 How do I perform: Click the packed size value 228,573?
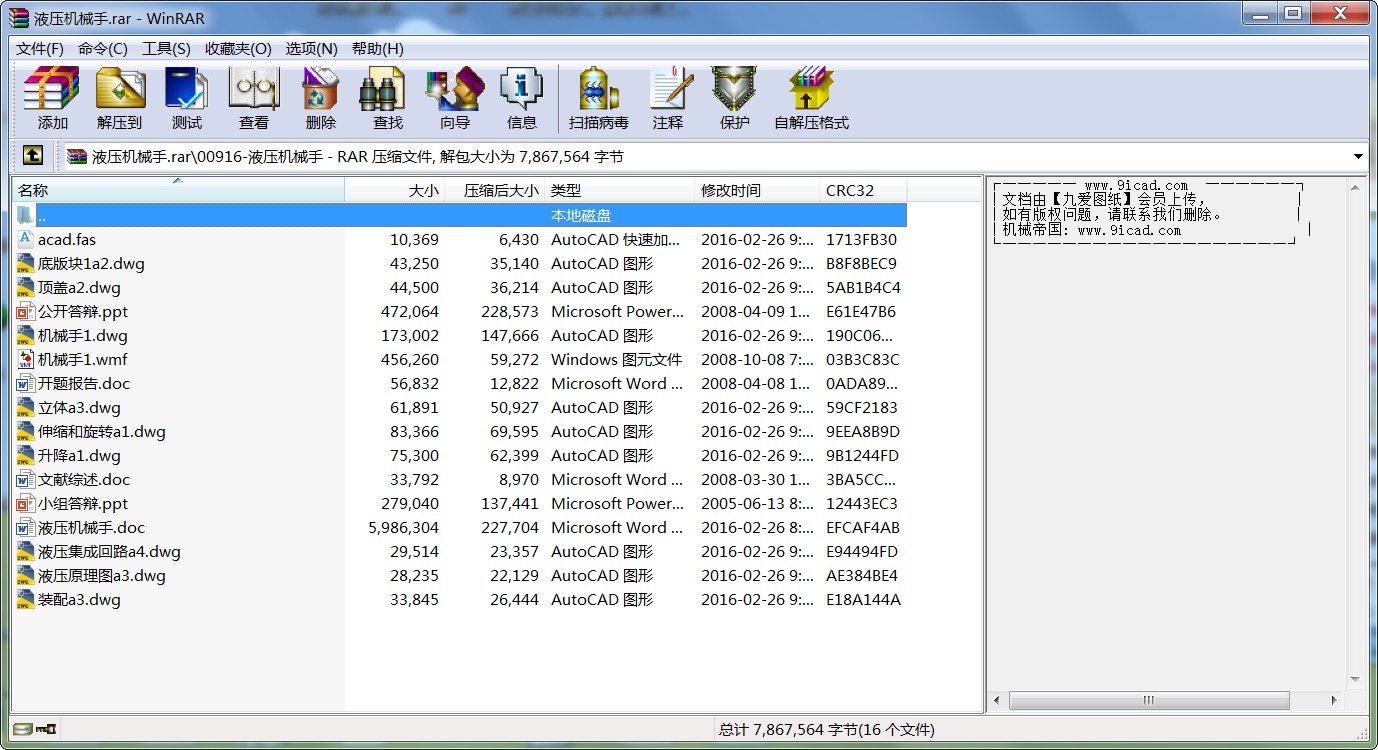509,311
